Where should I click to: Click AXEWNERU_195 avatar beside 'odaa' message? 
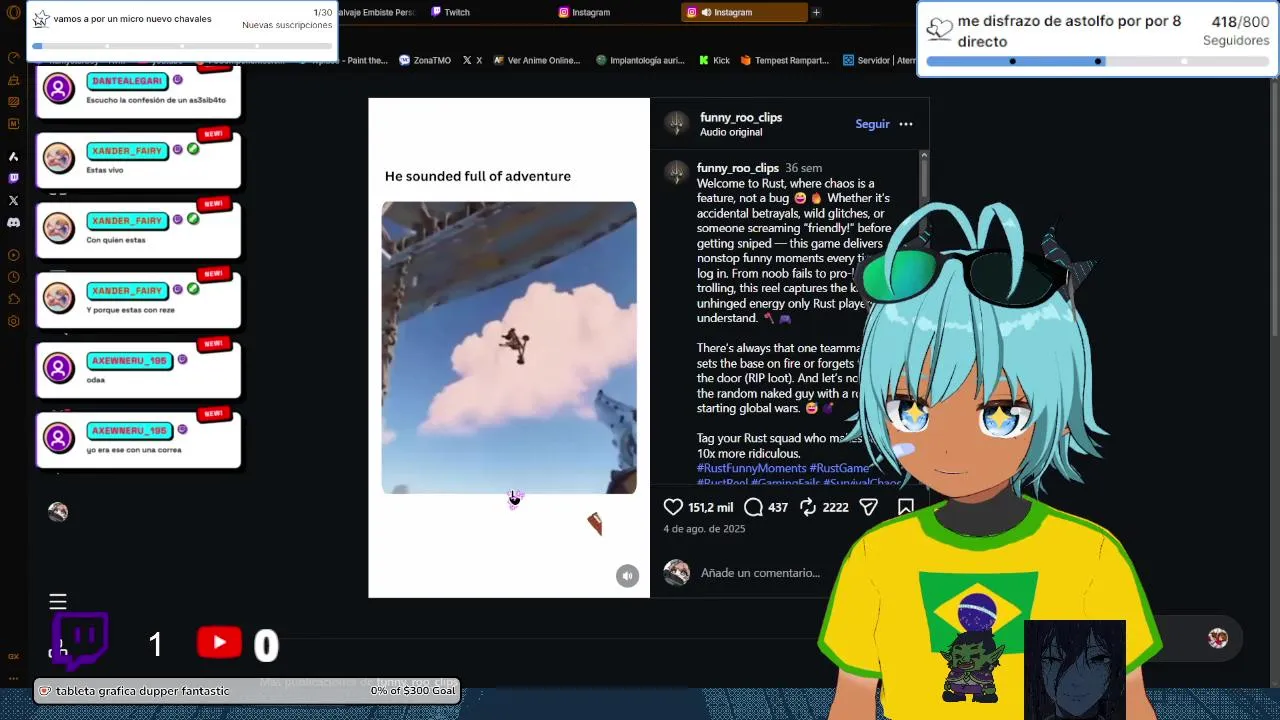point(58,368)
